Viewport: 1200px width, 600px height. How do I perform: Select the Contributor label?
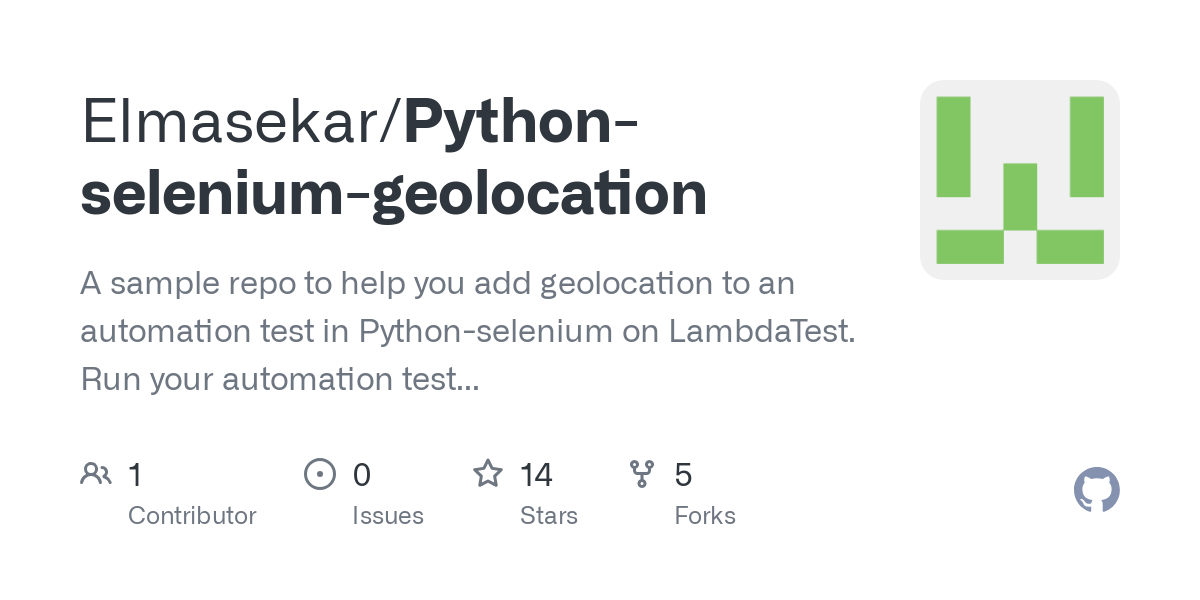click(x=192, y=516)
